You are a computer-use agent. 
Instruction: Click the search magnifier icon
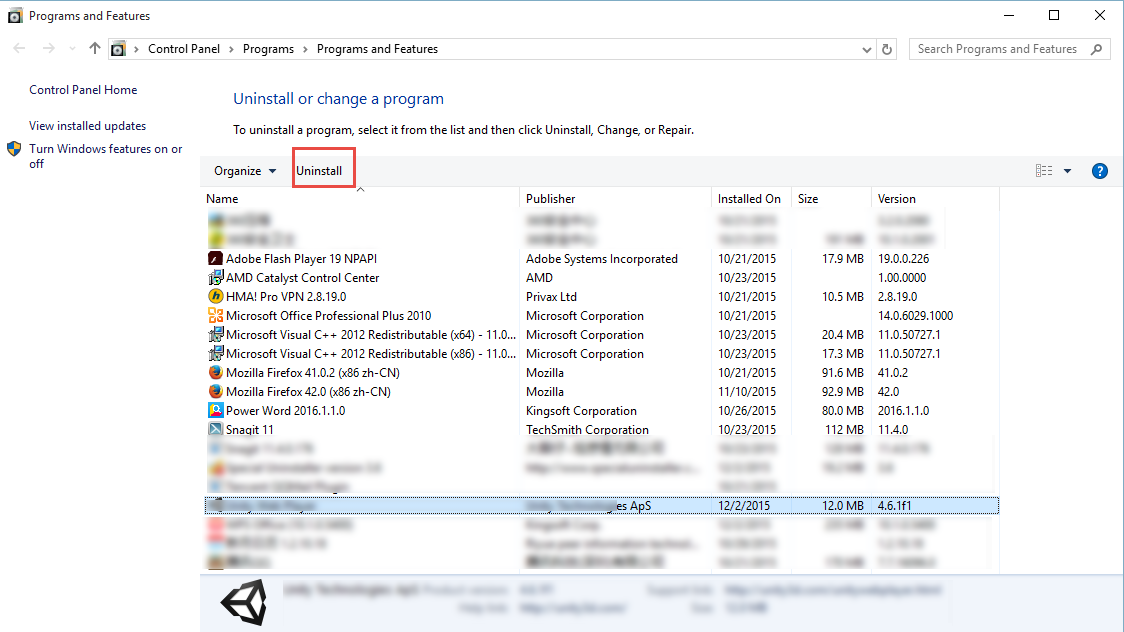coord(1097,49)
